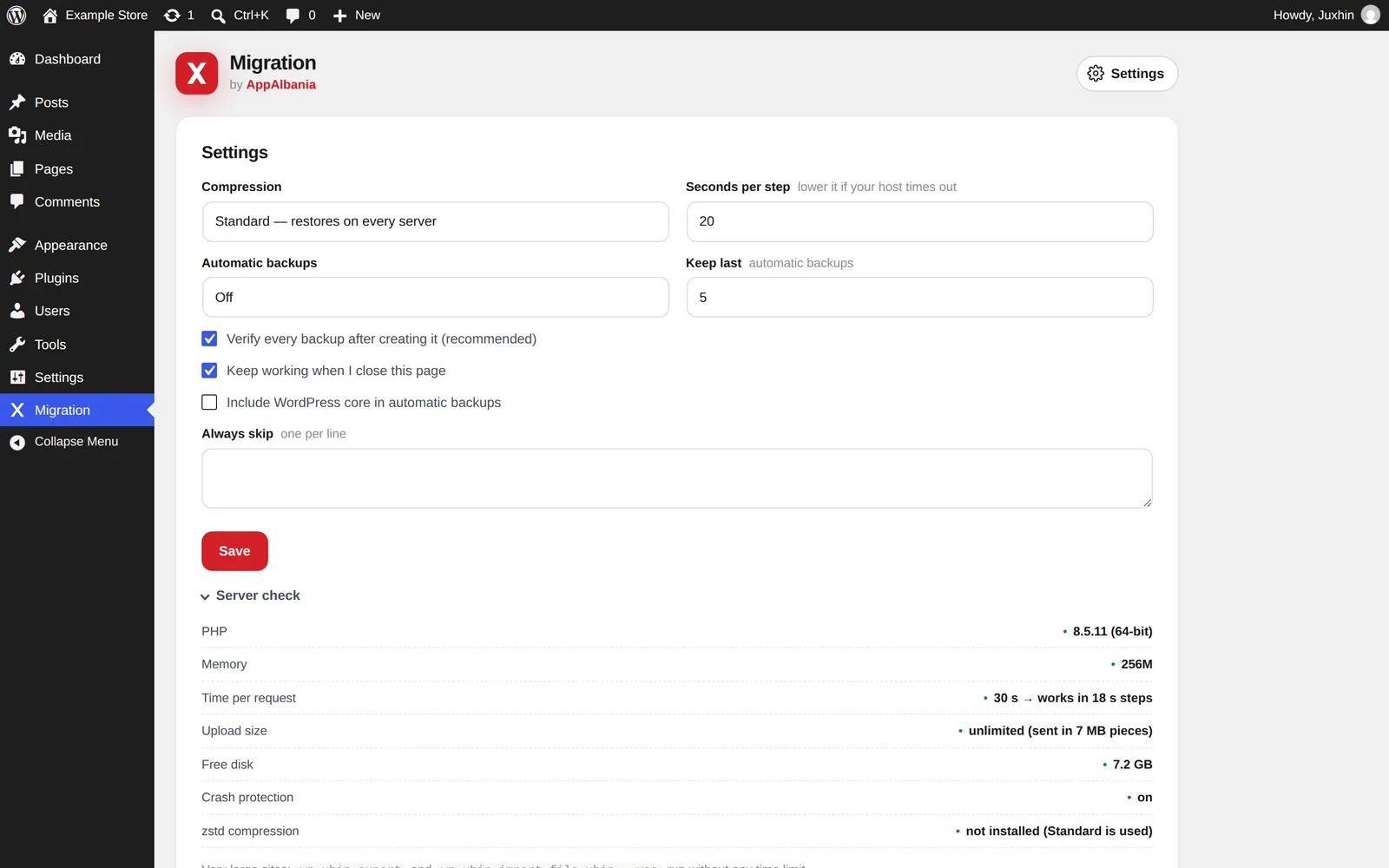
Task: Click the Plugins plug icon
Action: (x=17, y=279)
